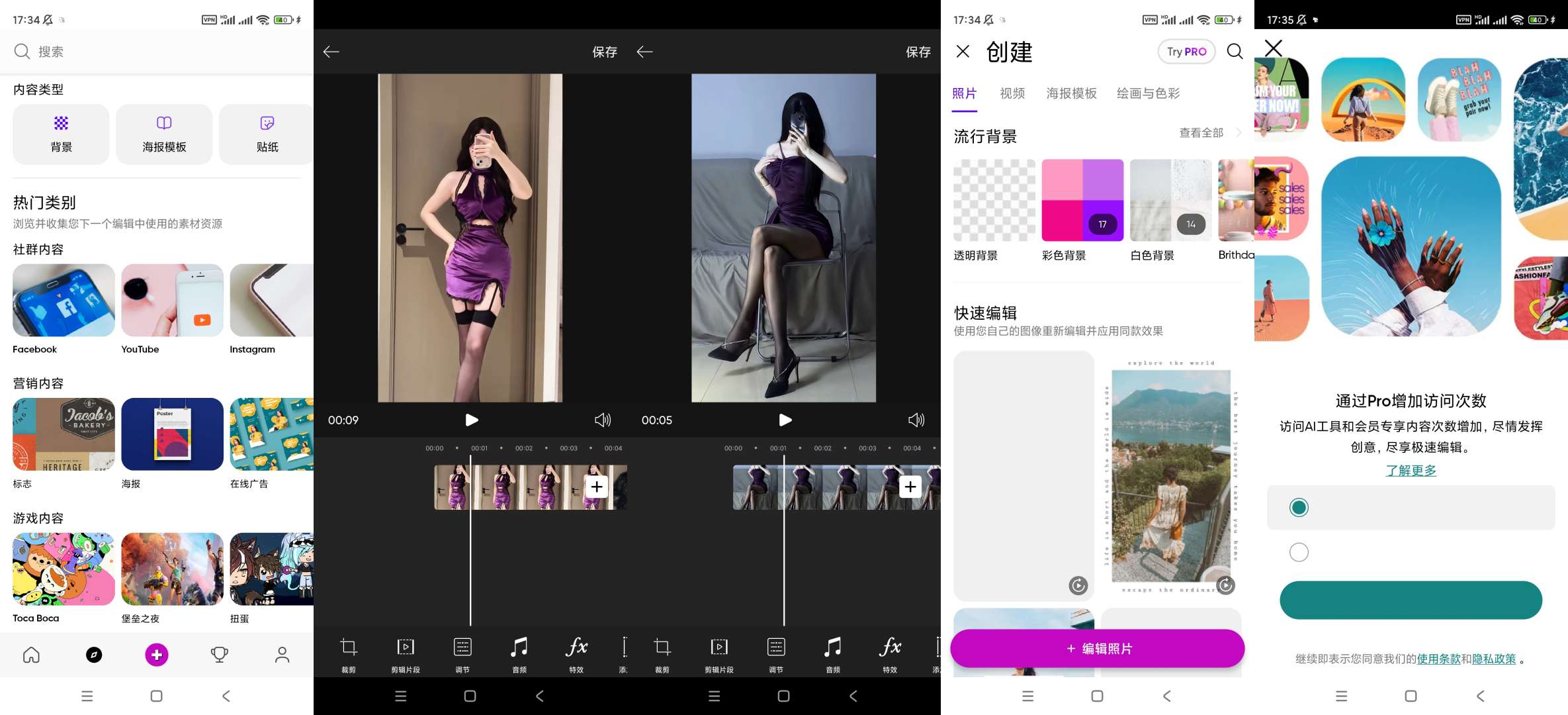Select the second empty radio option on the Pro screen

(x=1299, y=552)
